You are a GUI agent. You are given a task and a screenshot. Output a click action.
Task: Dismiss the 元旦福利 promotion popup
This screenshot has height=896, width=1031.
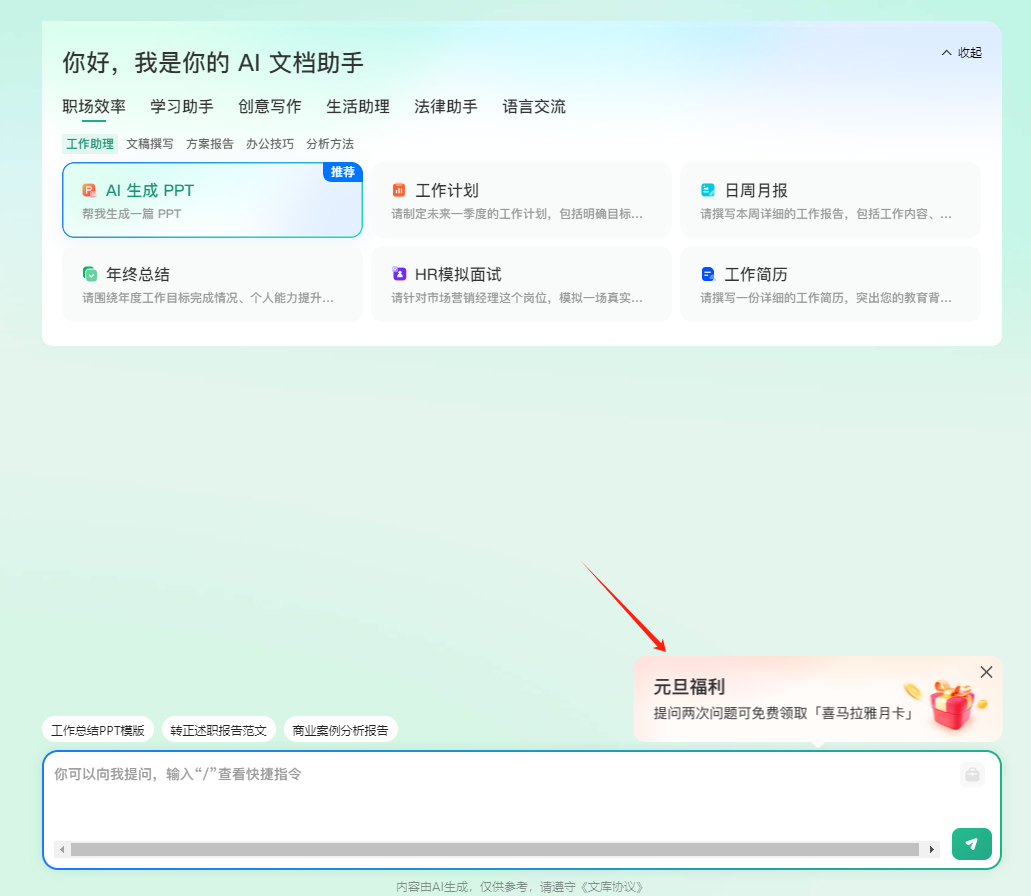986,671
